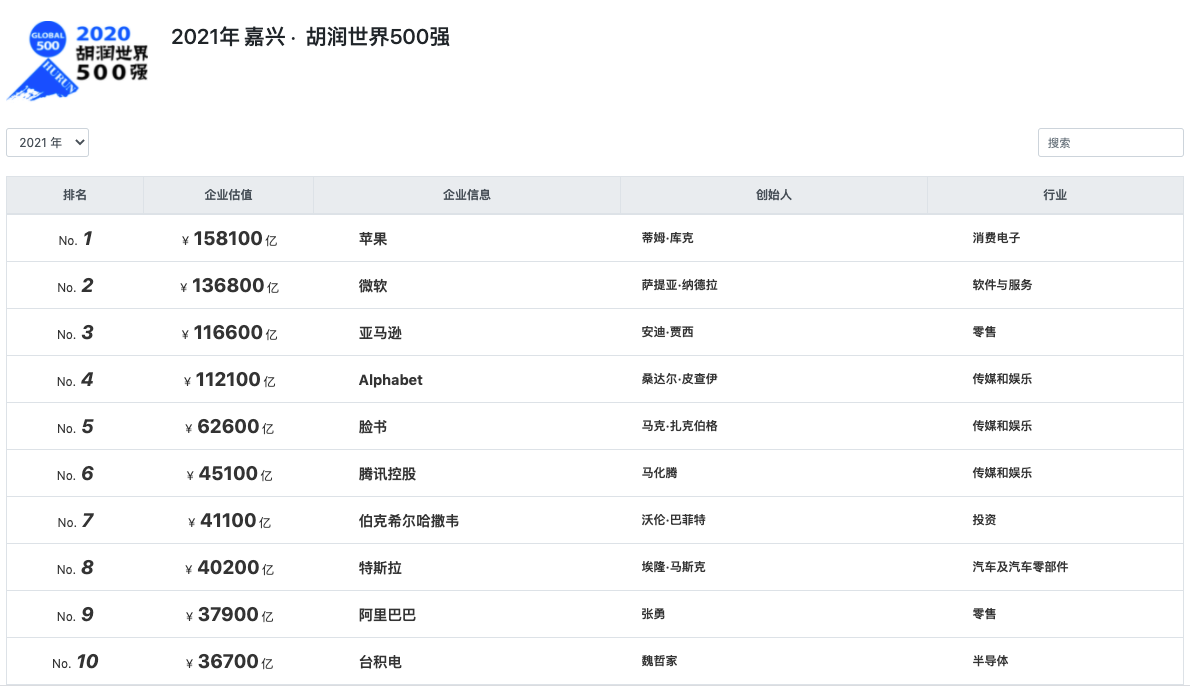Click industry 软件与服务 in 微软 row
The height and width of the screenshot is (687, 1190).
click(x=1003, y=285)
